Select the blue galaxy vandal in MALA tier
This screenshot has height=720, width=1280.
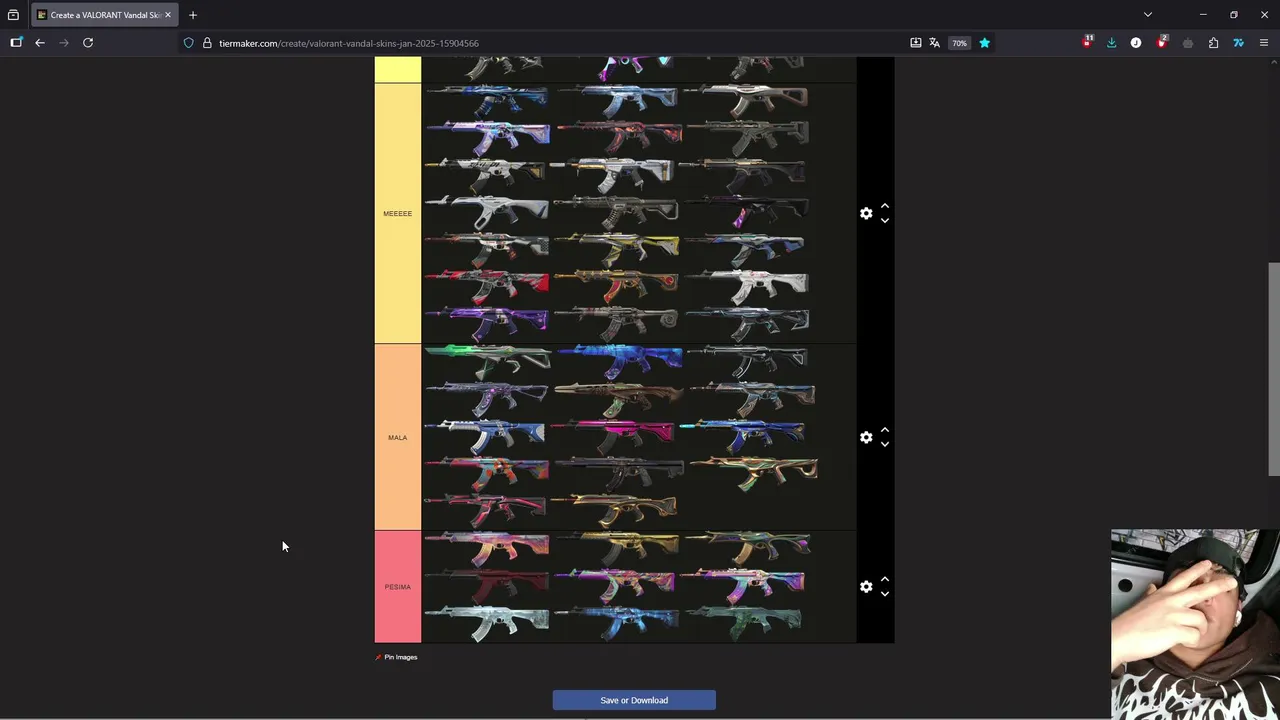tap(619, 361)
